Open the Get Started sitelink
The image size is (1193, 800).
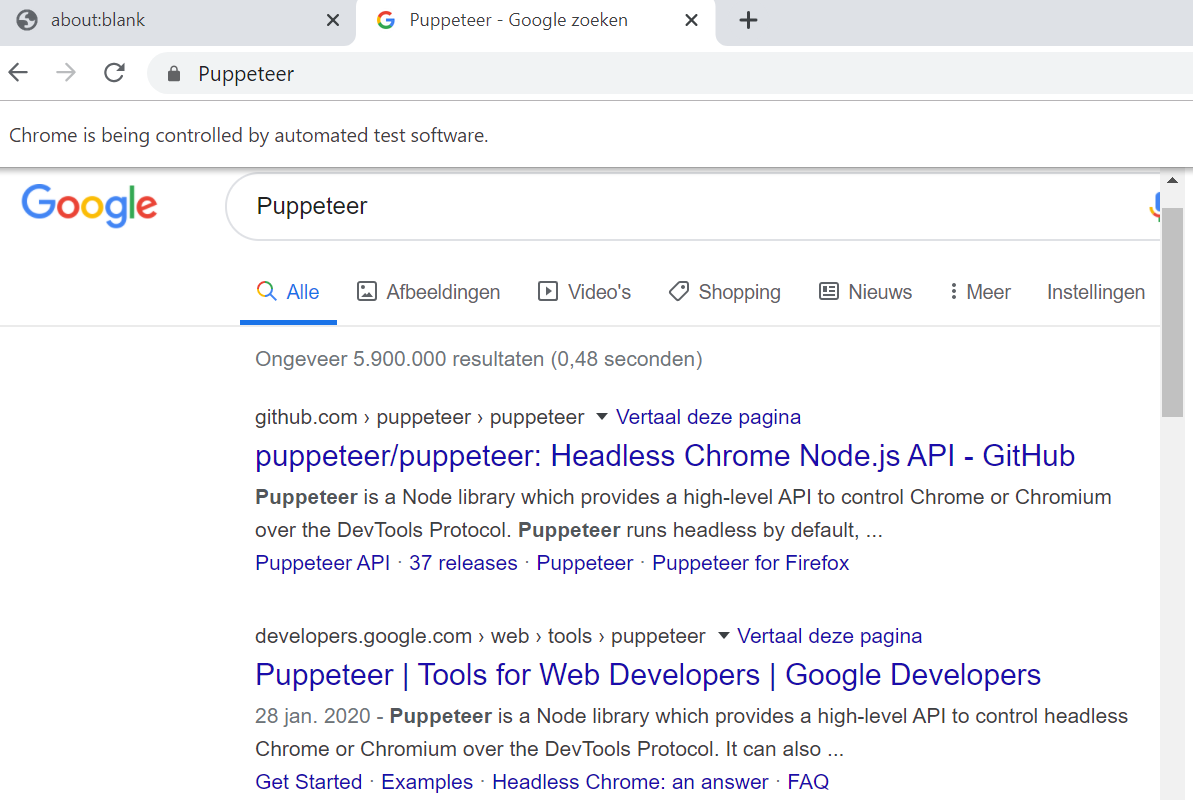(309, 782)
